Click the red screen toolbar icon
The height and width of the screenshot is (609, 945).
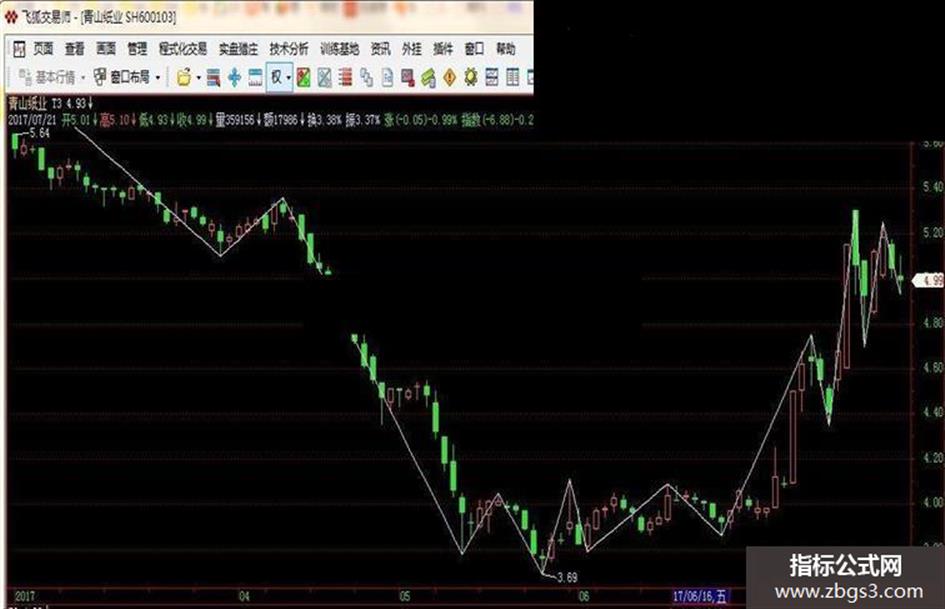(x=408, y=77)
